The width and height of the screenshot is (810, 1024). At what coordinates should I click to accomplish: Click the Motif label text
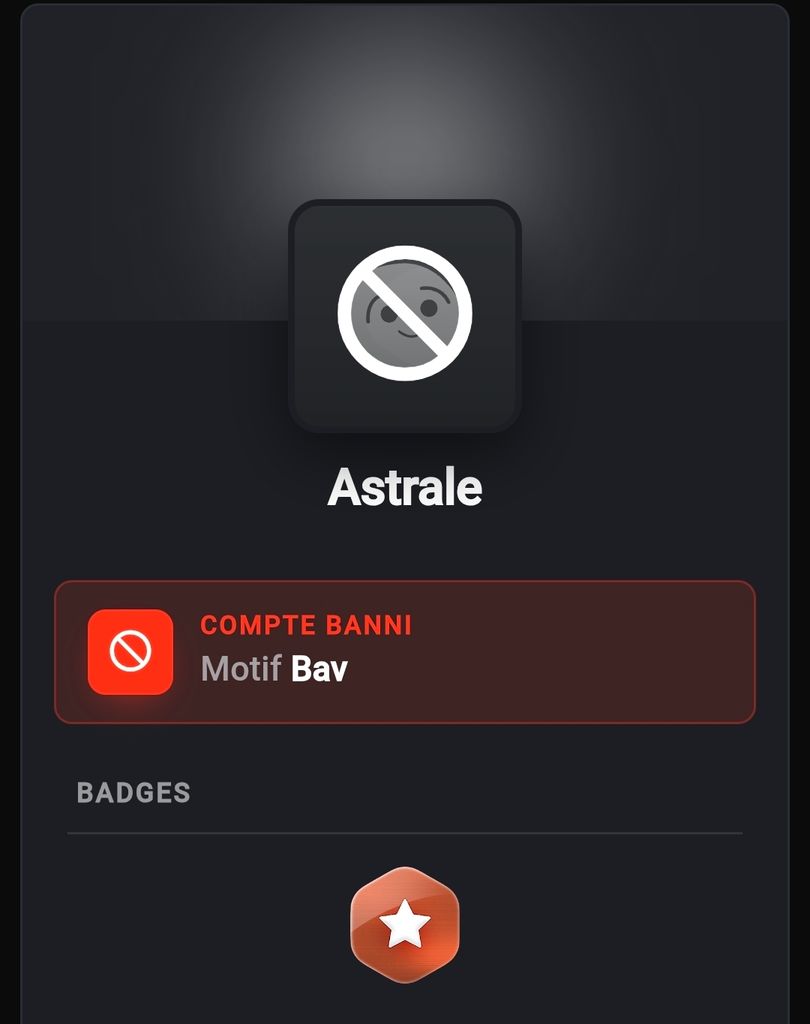(x=241, y=669)
